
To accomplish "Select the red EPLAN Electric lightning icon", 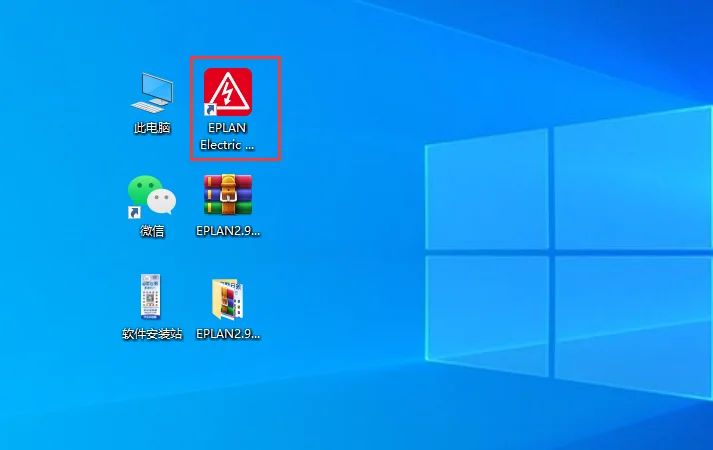I will coord(228,92).
